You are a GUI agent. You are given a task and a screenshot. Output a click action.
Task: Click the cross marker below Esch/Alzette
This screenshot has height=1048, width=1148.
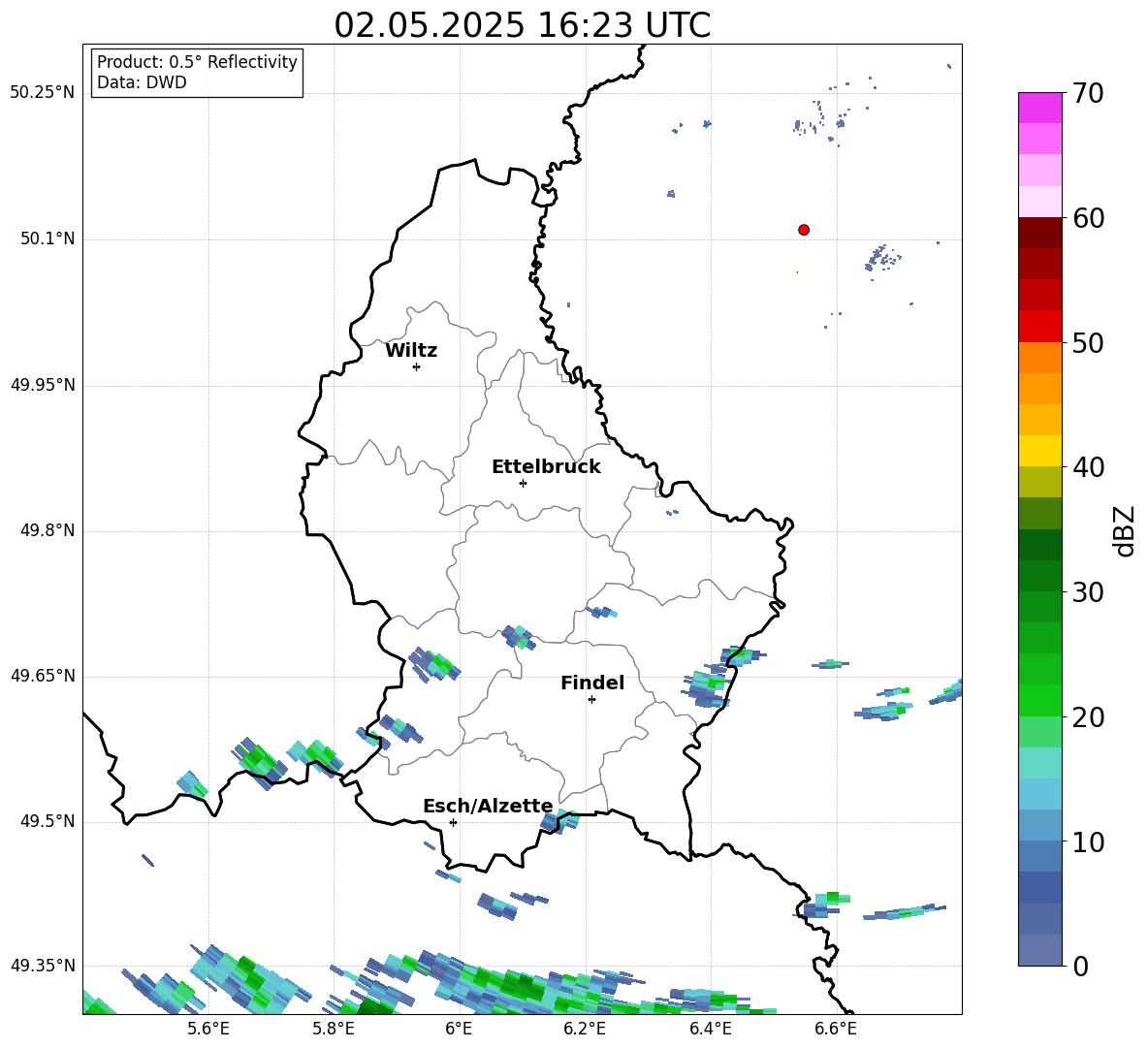click(453, 822)
